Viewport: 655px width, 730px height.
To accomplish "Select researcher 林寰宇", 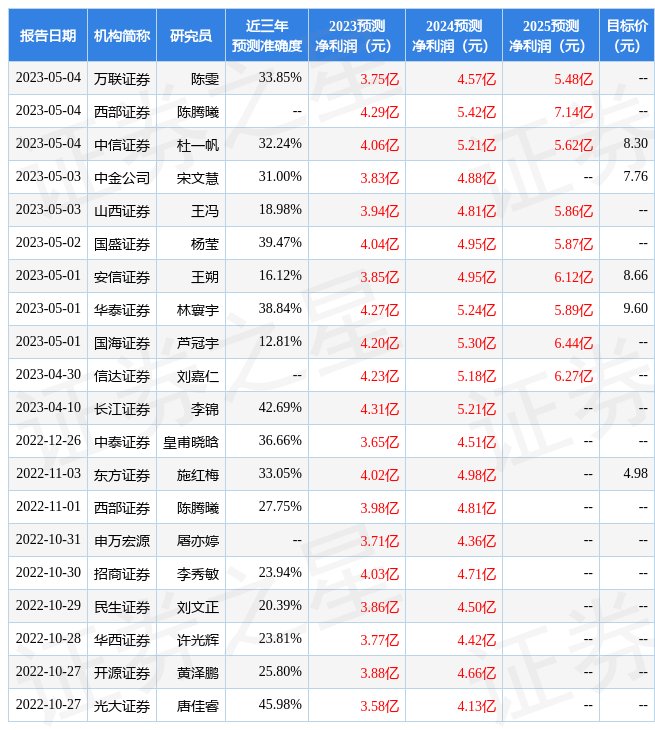I will click(198, 310).
